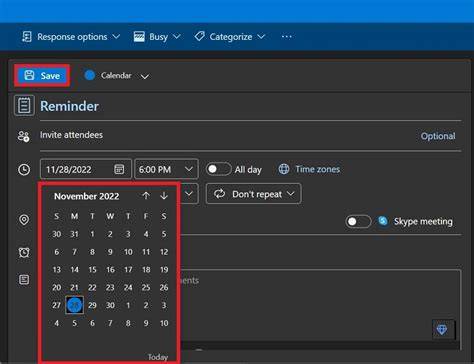The image size is (474, 364).
Task: Go to previous month with up arrow
Action: tap(146, 196)
